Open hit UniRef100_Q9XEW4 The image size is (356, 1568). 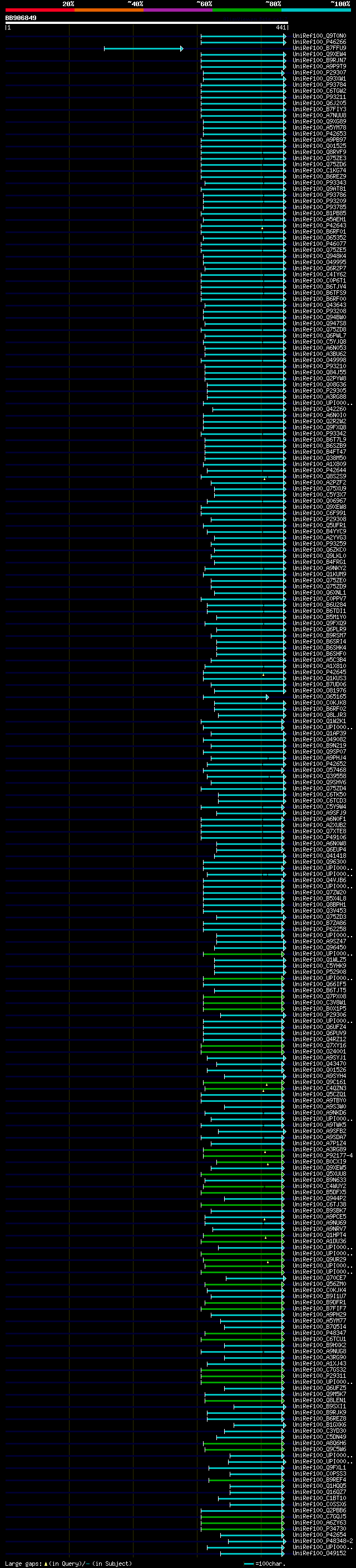(x=319, y=54)
